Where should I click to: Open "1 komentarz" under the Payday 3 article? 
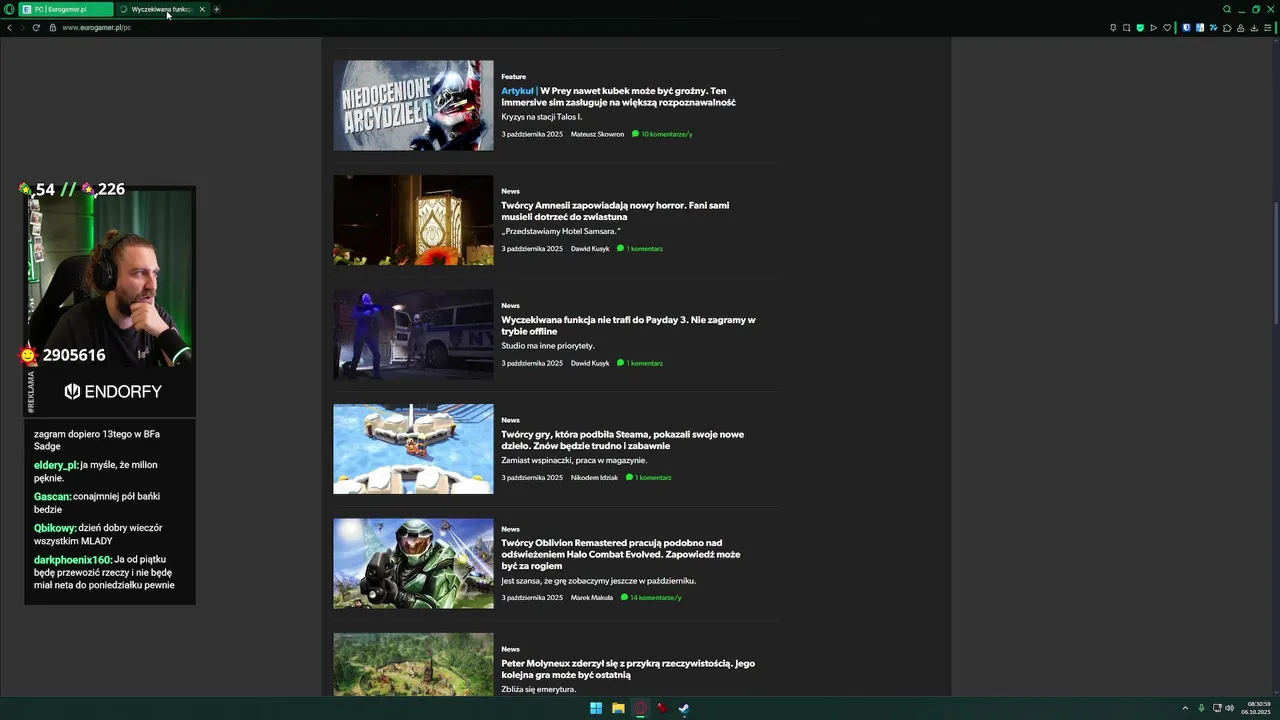[640, 363]
